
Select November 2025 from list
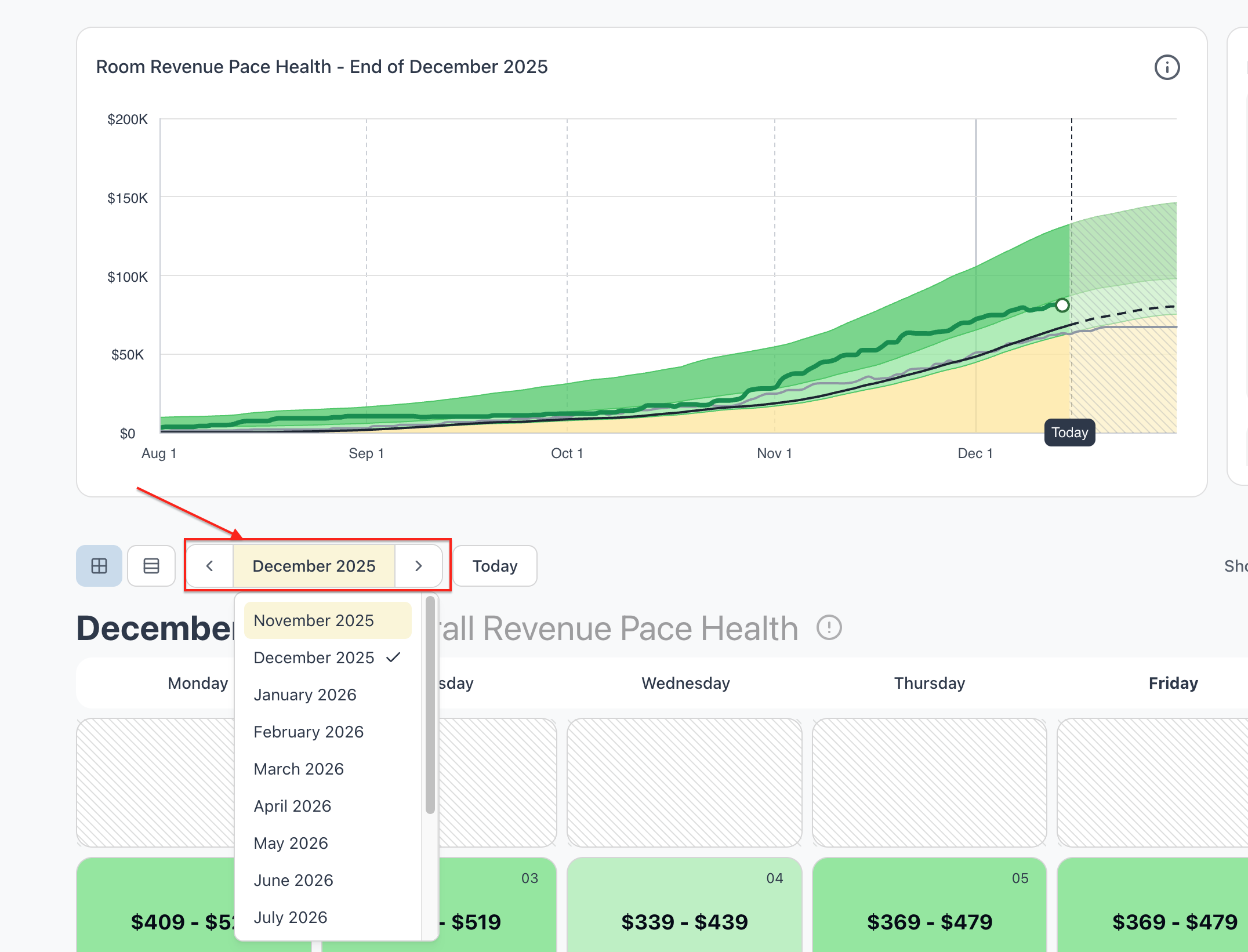click(314, 620)
